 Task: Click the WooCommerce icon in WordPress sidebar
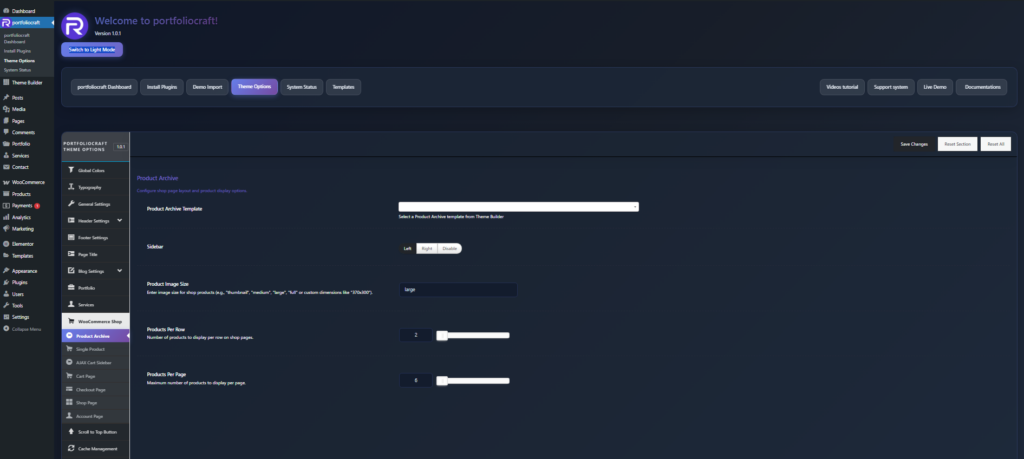pyautogui.click(x=5, y=183)
